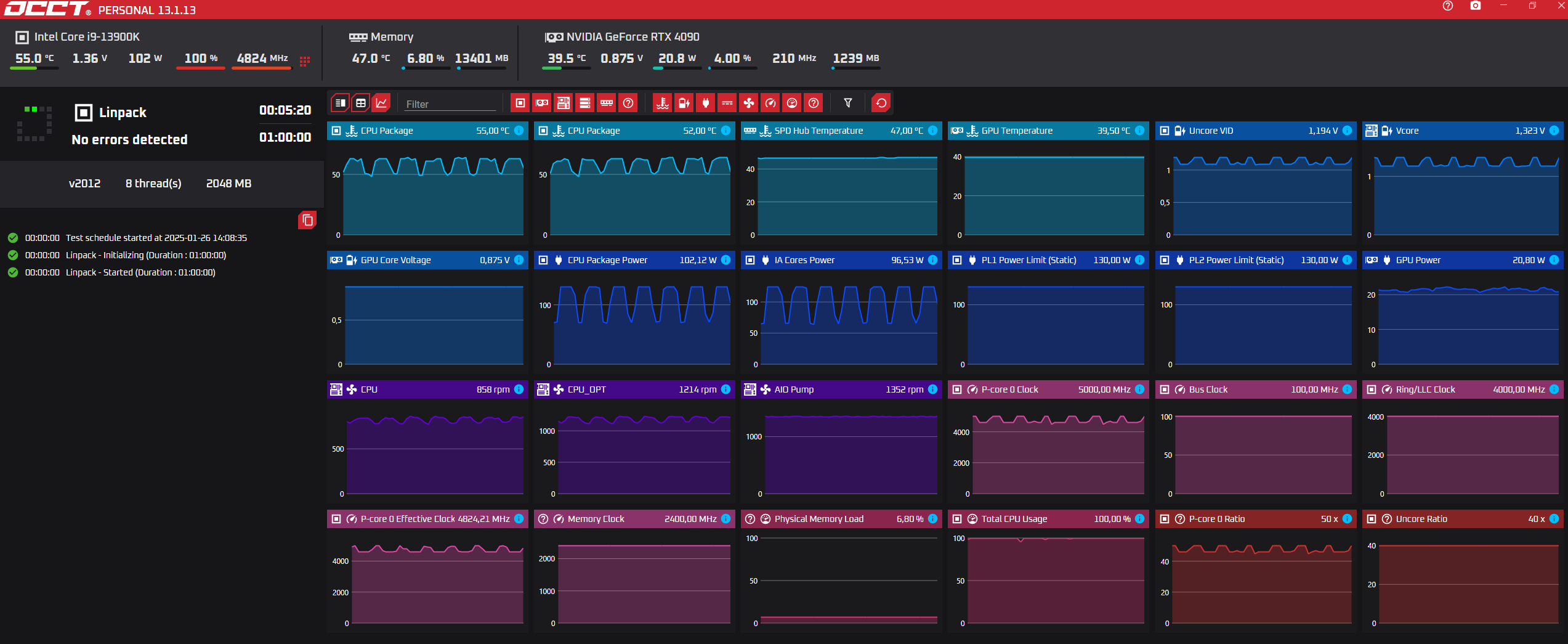Viewport: 1568px width, 644px height.
Task: Toggle the memory module sensor filter
Action: [607, 103]
